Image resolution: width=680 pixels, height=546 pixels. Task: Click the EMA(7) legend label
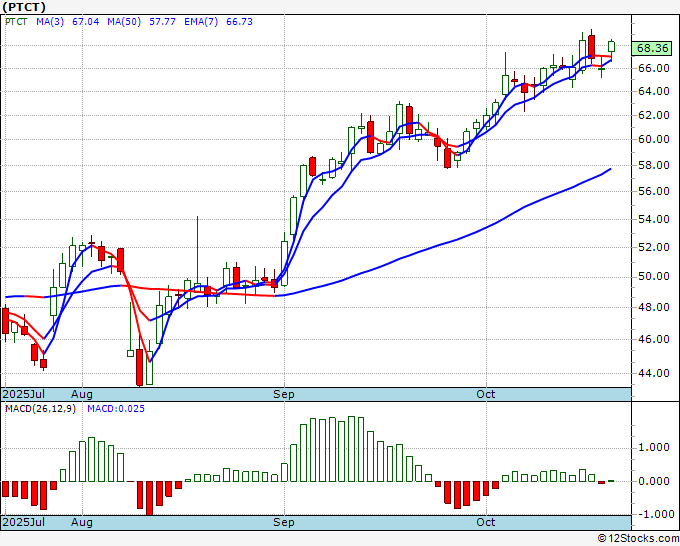(201, 22)
